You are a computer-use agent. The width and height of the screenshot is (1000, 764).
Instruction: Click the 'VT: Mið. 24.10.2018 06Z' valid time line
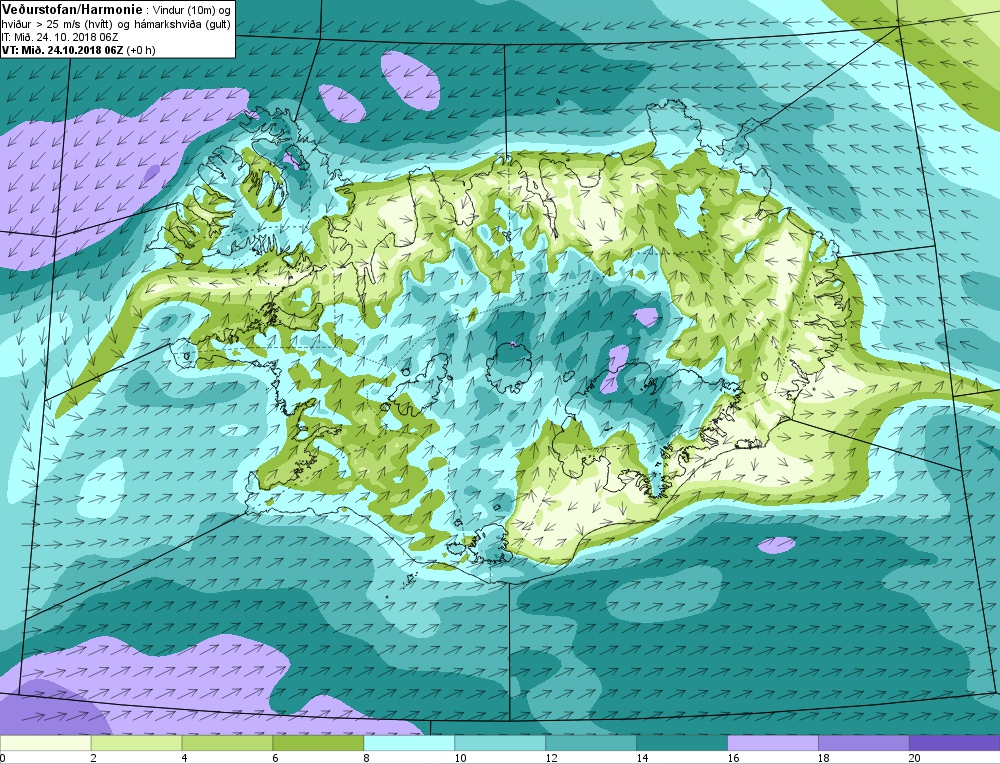click(x=62, y=50)
